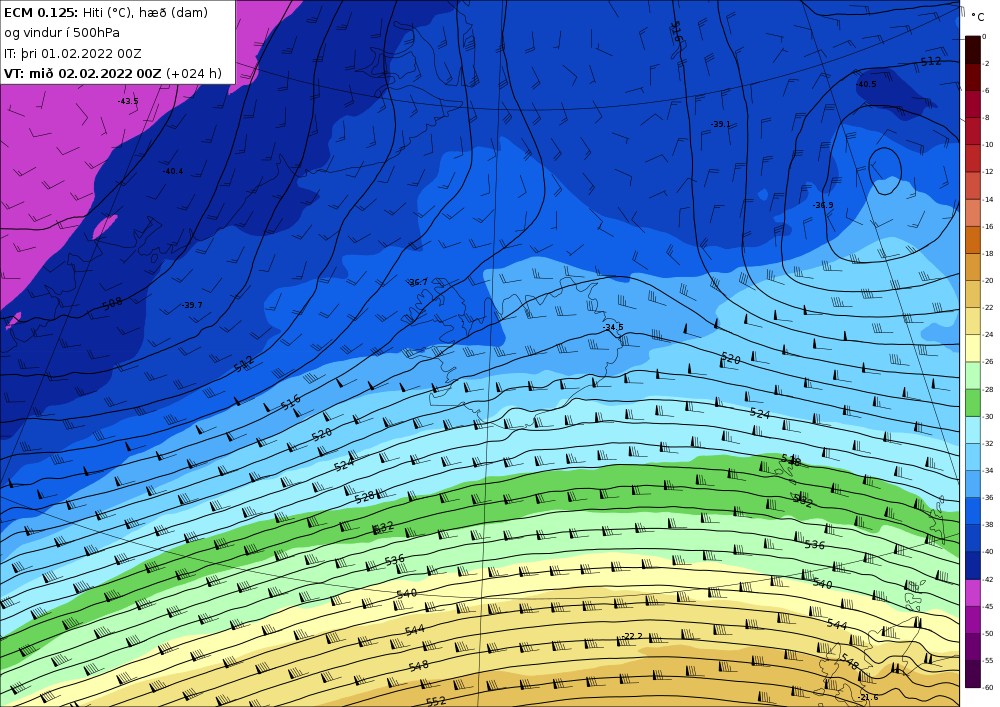Click the 512 contour label beside -40.5

[931, 61]
